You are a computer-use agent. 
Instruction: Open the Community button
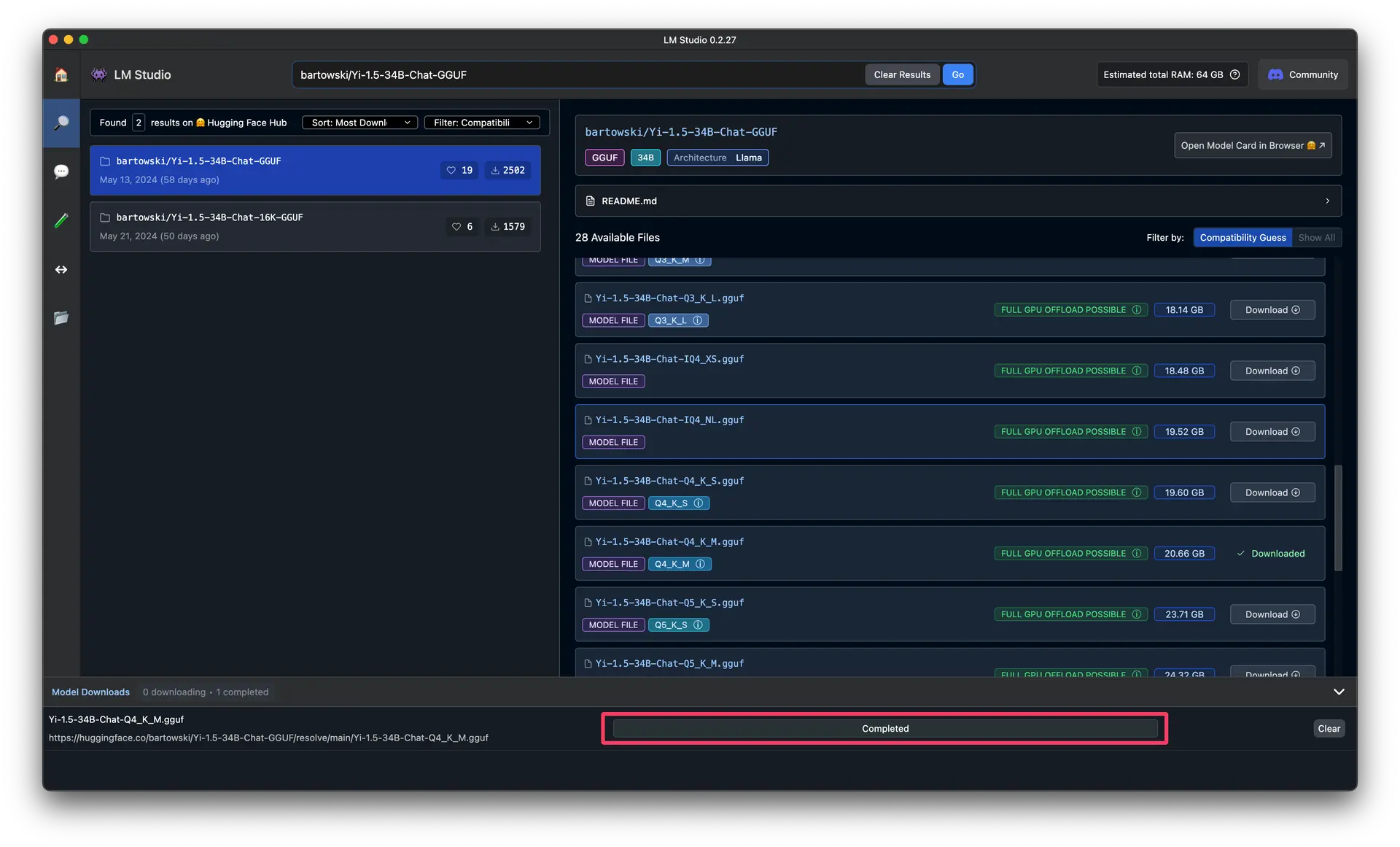[x=1303, y=74]
